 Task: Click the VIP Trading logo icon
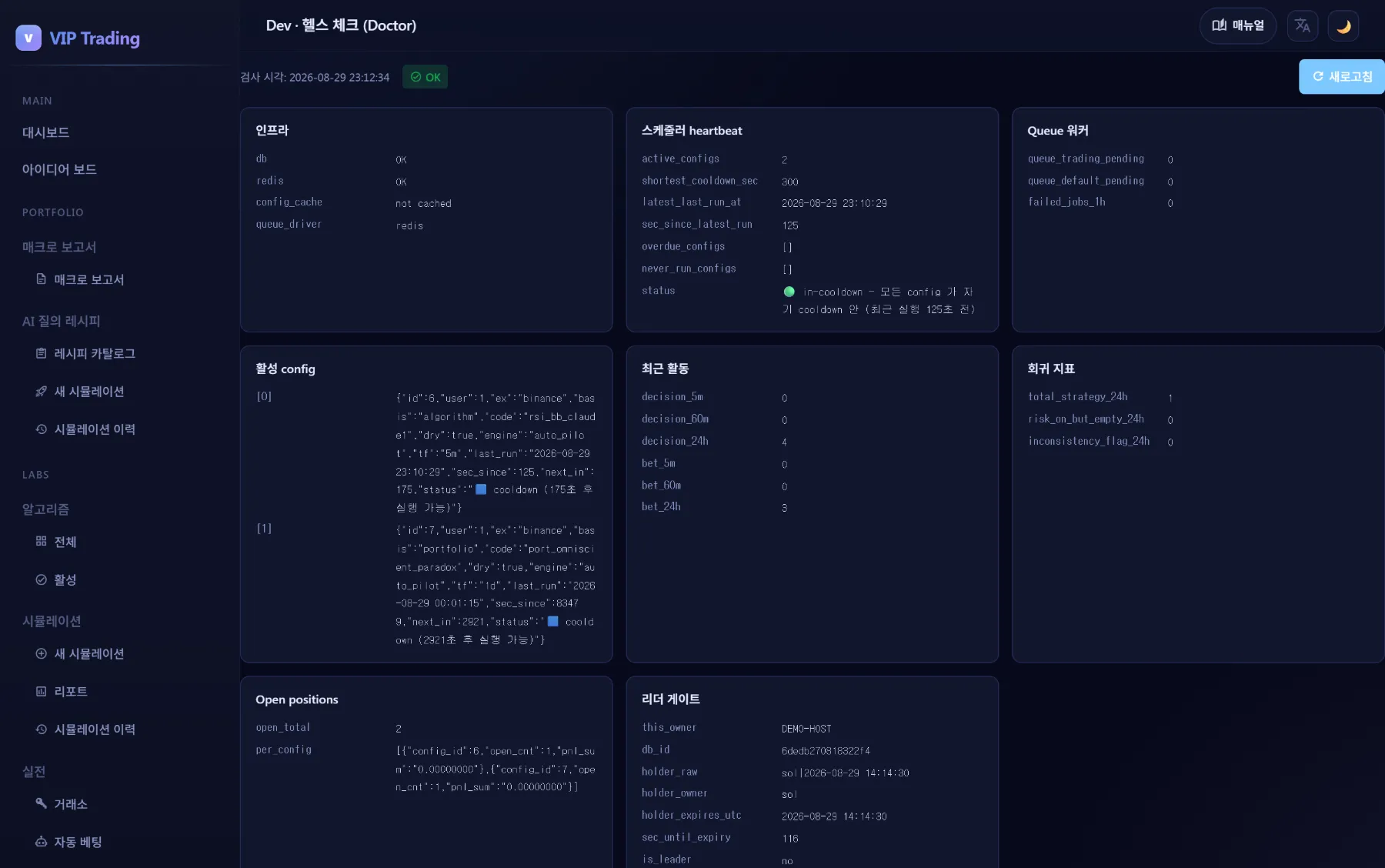(28, 38)
